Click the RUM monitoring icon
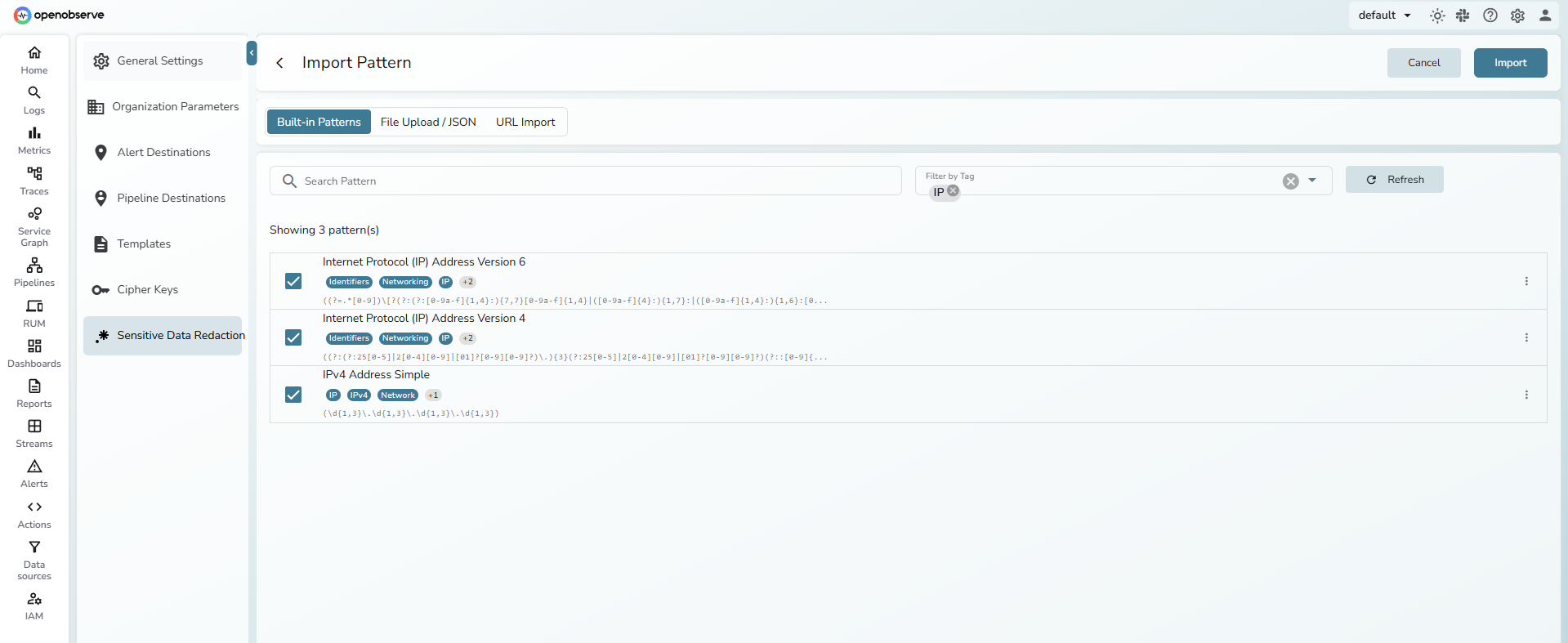The image size is (1568, 643). [x=34, y=307]
